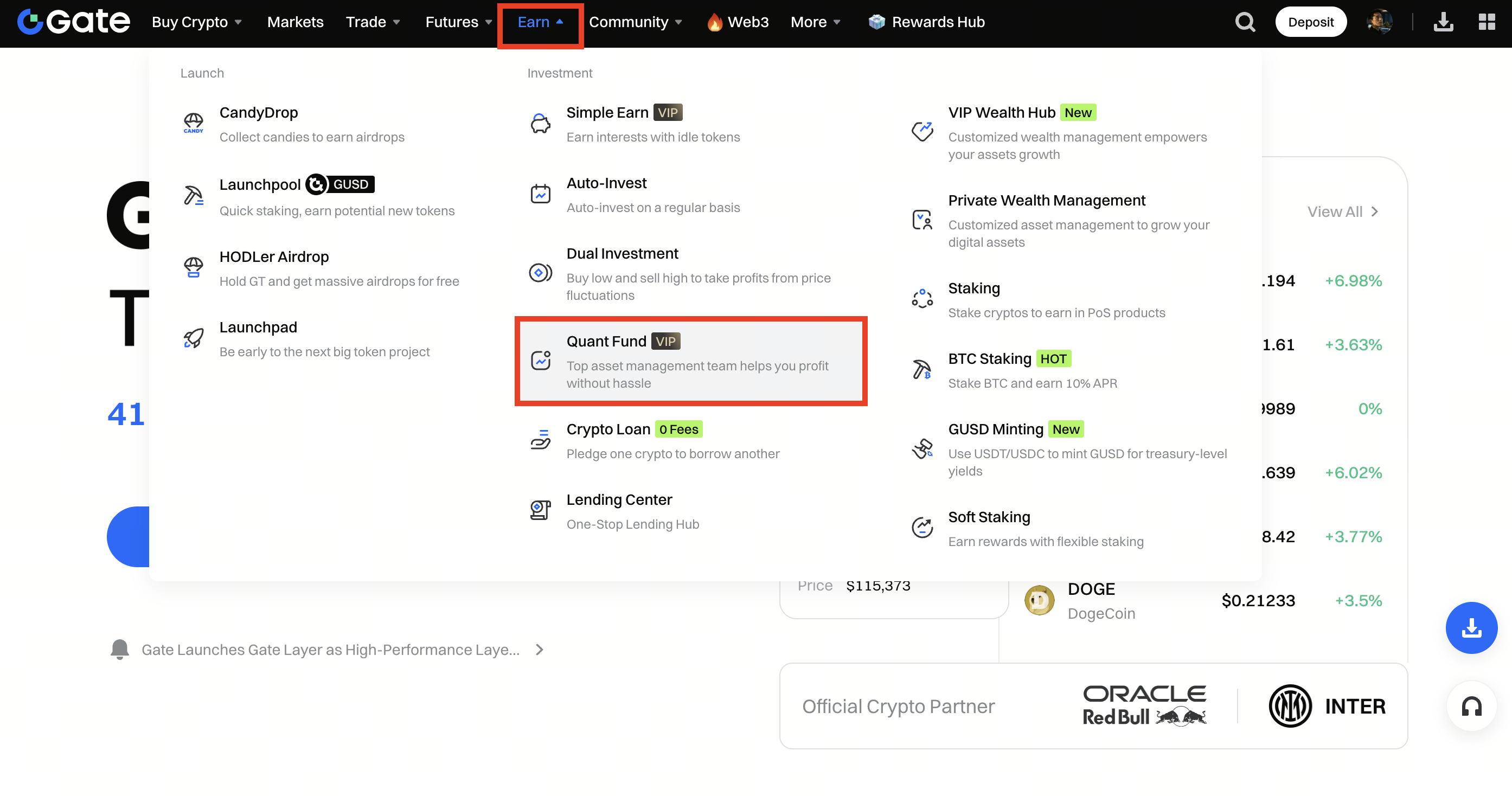Image resolution: width=1512 pixels, height=796 pixels.
Task: Click the download app icon in header
Action: click(x=1443, y=22)
